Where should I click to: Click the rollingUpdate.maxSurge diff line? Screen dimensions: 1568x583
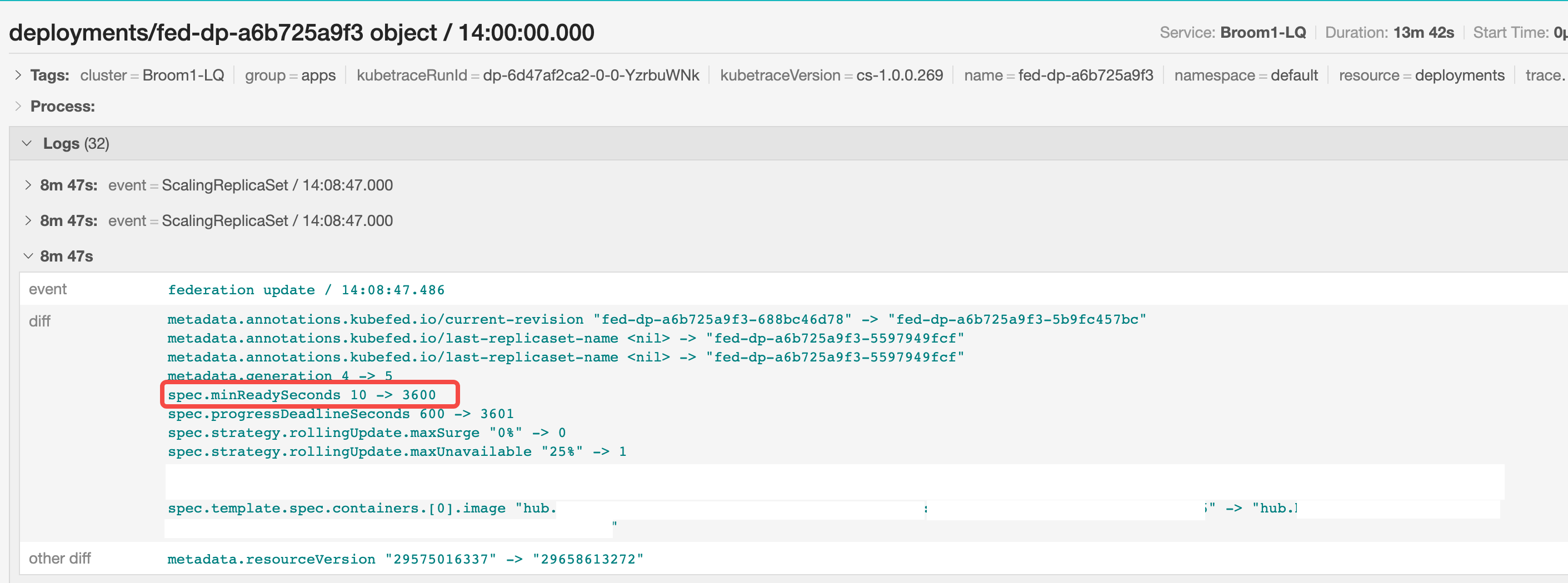pos(367,433)
